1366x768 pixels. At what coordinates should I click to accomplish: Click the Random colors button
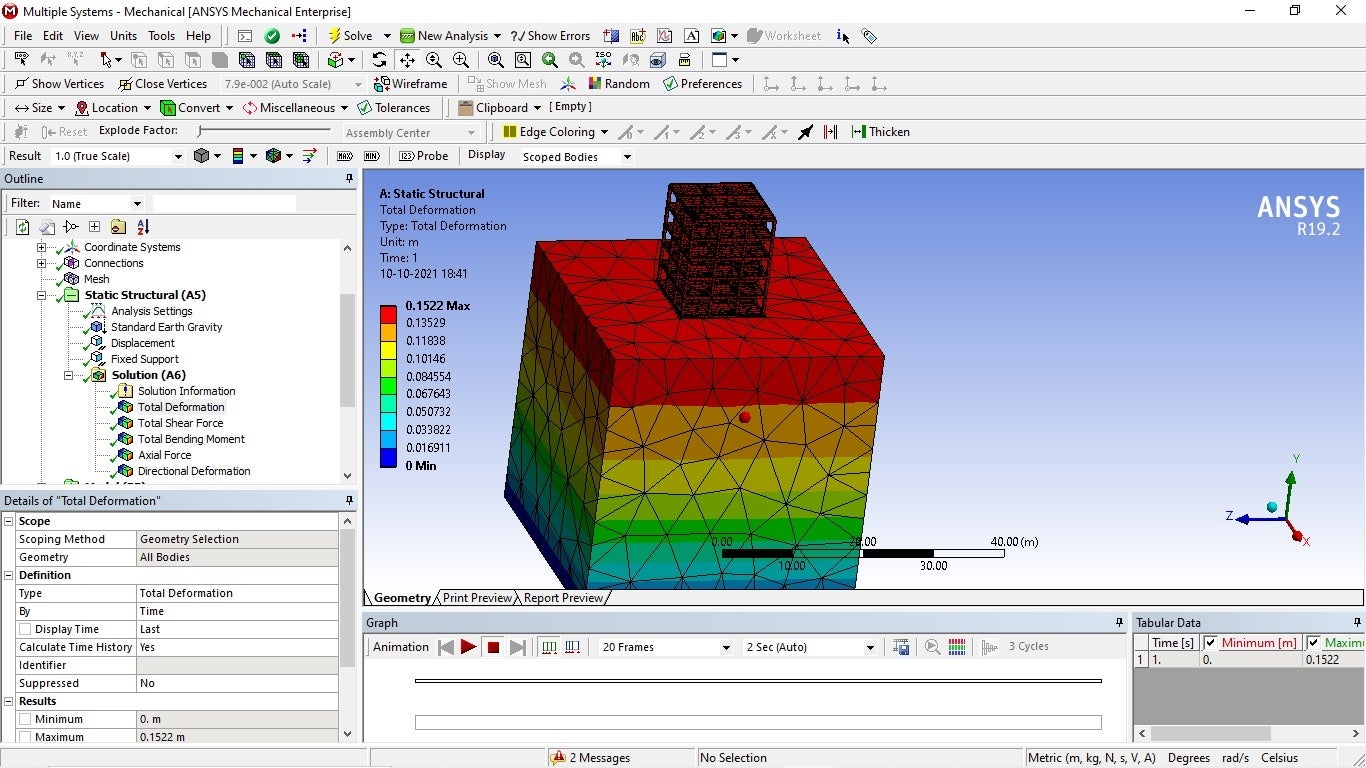click(x=619, y=84)
